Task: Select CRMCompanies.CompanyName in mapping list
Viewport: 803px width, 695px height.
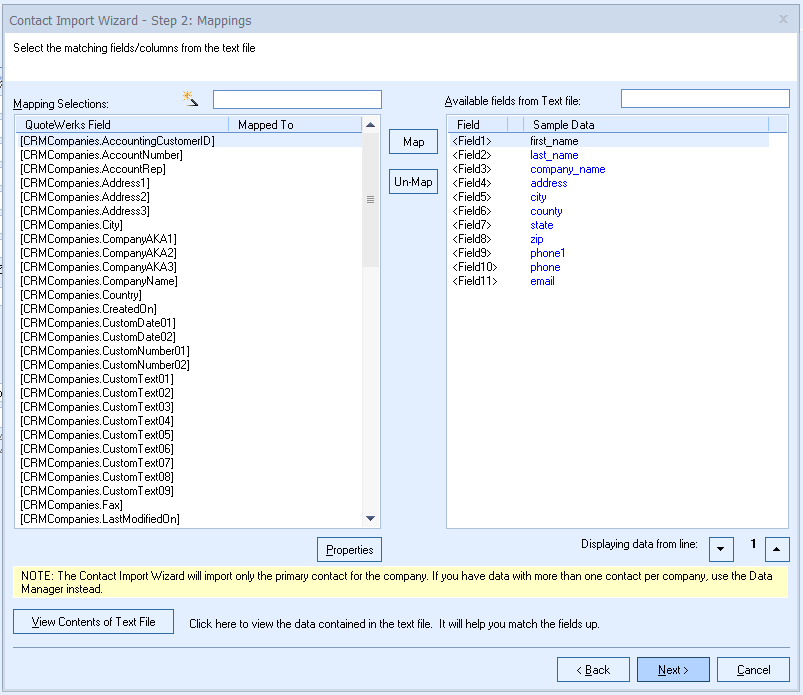Action: point(99,281)
